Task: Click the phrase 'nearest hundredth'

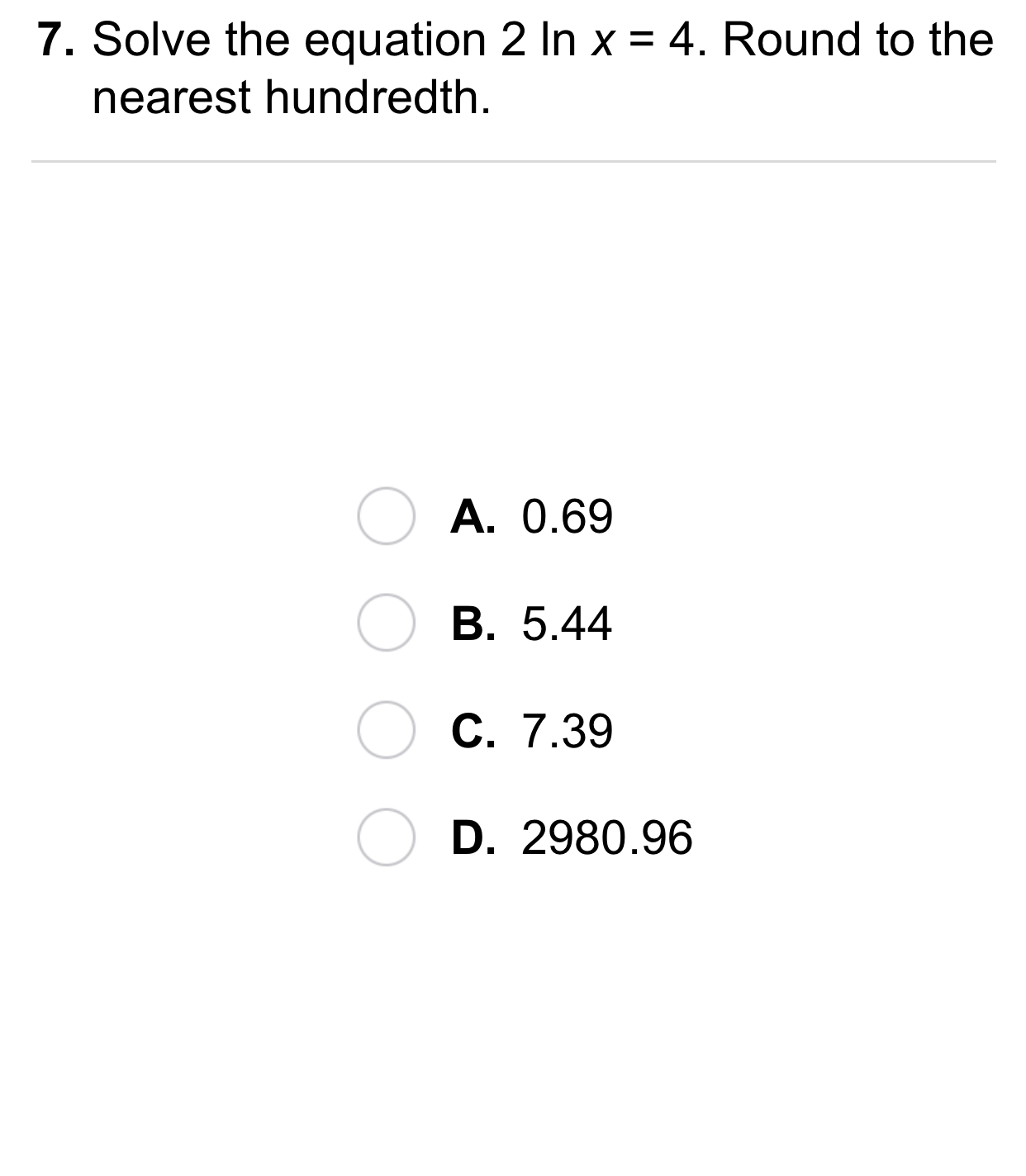Action: click(x=289, y=97)
